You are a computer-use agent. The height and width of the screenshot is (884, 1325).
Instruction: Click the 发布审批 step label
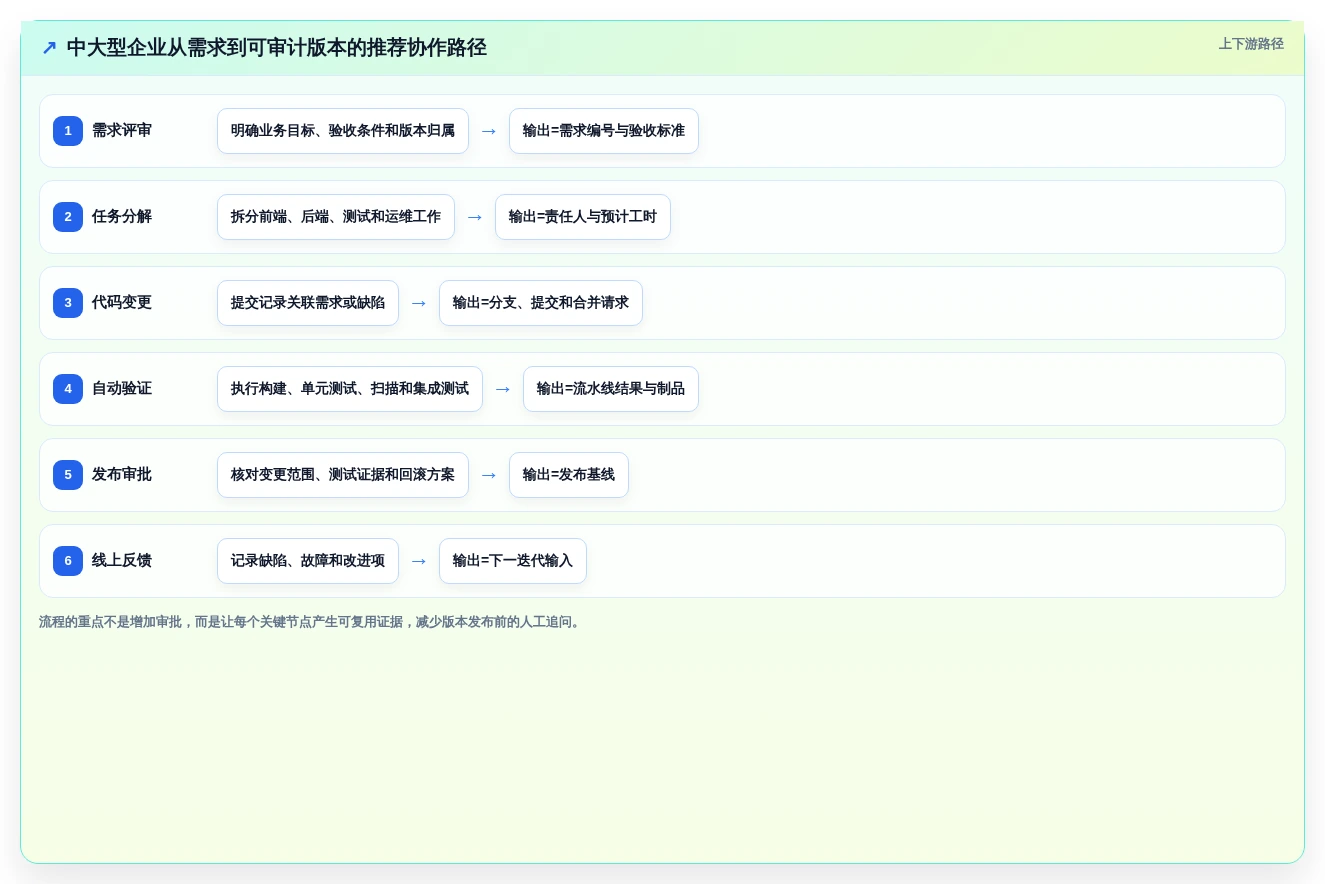pos(122,475)
